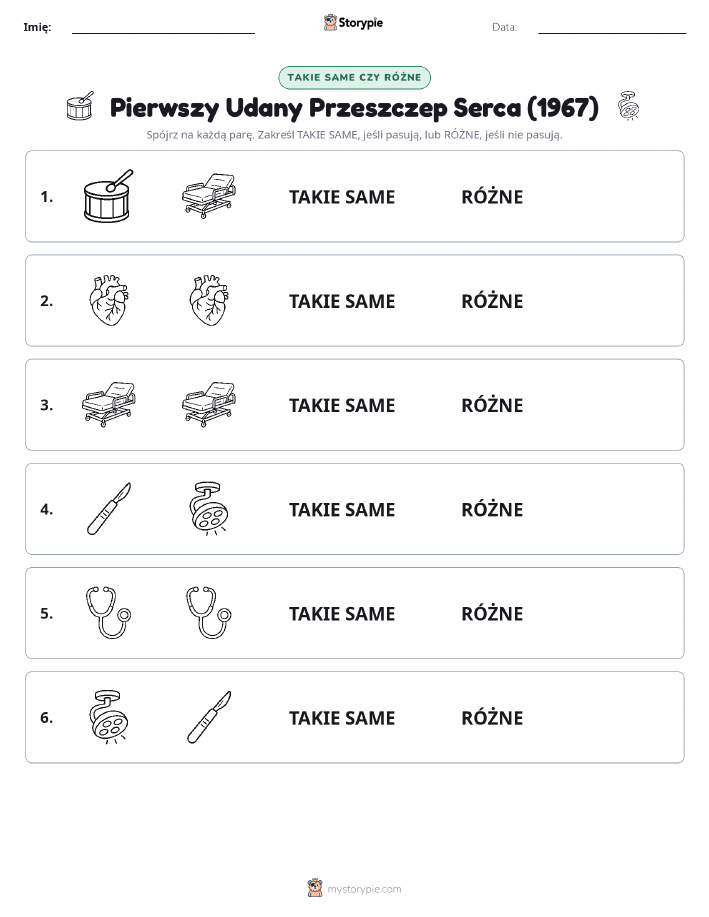Choose TAKIE SAME for row 2
This screenshot has height=917, width=709.
click(342, 301)
